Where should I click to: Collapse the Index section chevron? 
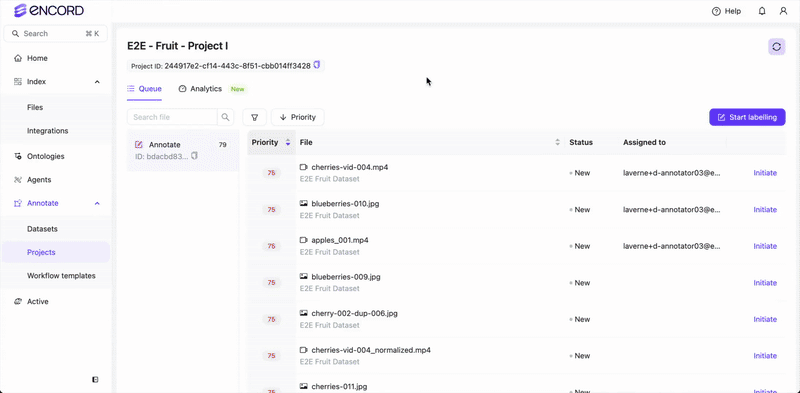[x=97, y=82]
